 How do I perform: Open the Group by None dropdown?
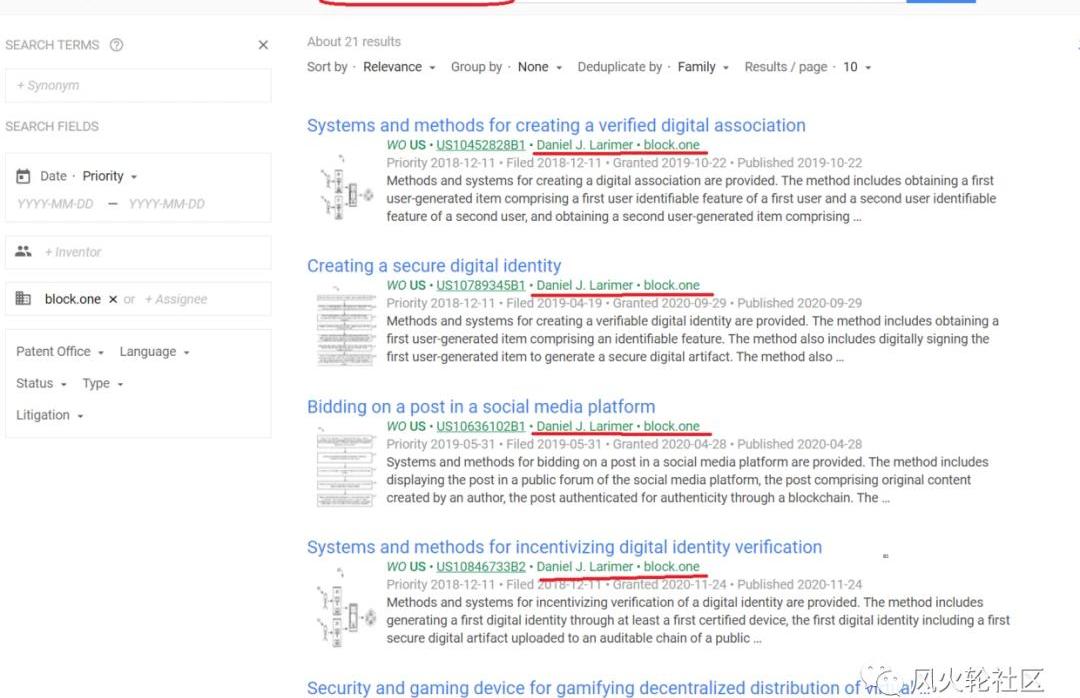tap(540, 67)
